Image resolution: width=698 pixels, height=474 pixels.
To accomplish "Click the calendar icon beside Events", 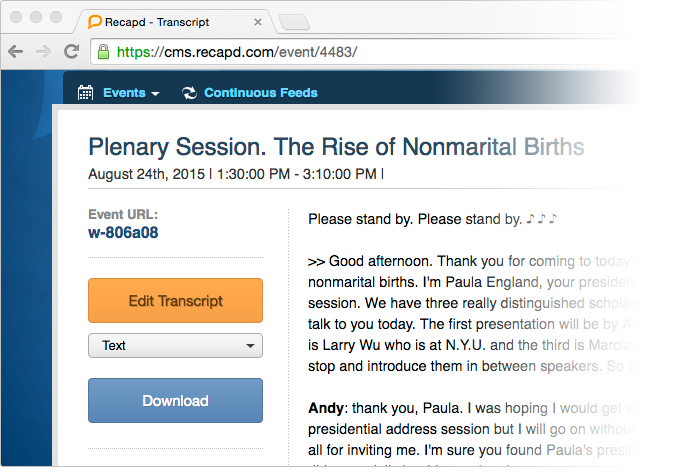I will (x=85, y=93).
